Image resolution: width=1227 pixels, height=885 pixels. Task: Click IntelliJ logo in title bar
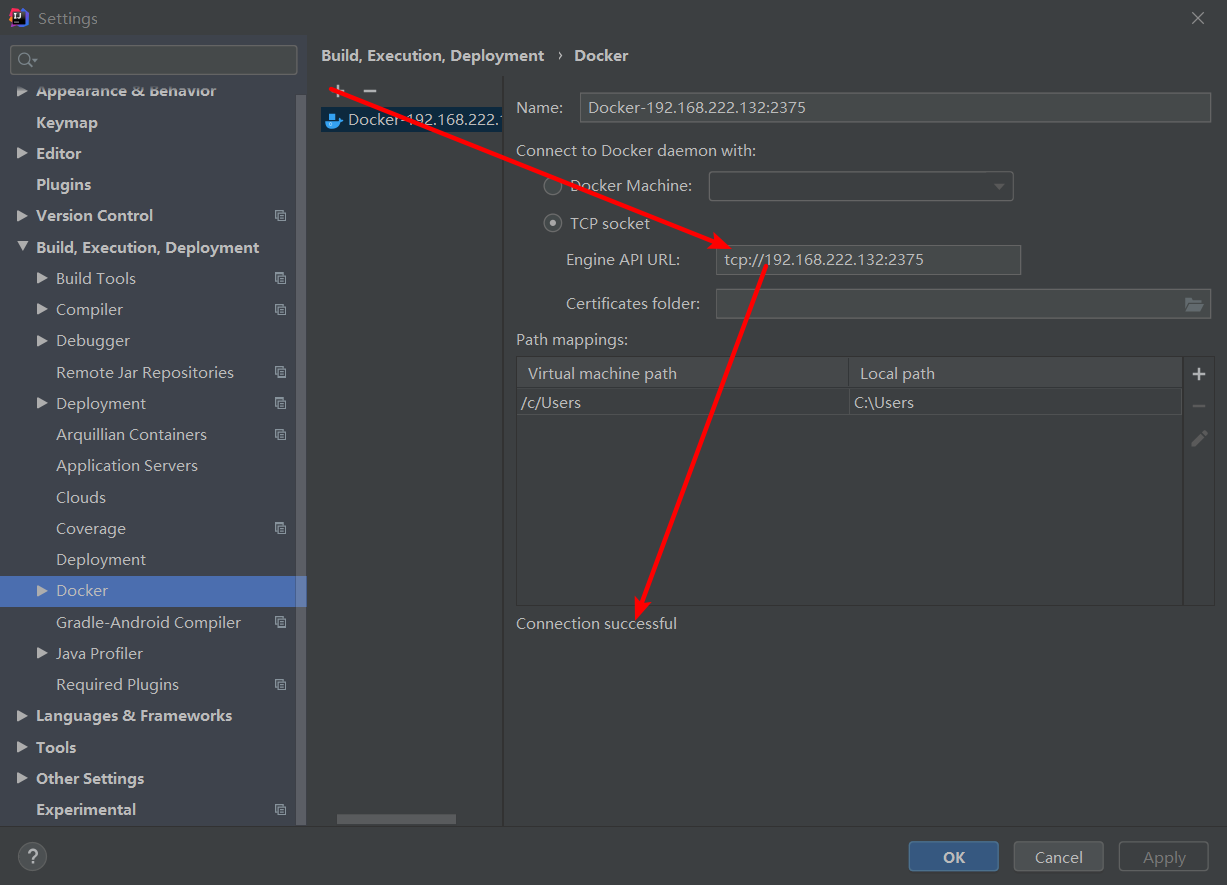19,18
